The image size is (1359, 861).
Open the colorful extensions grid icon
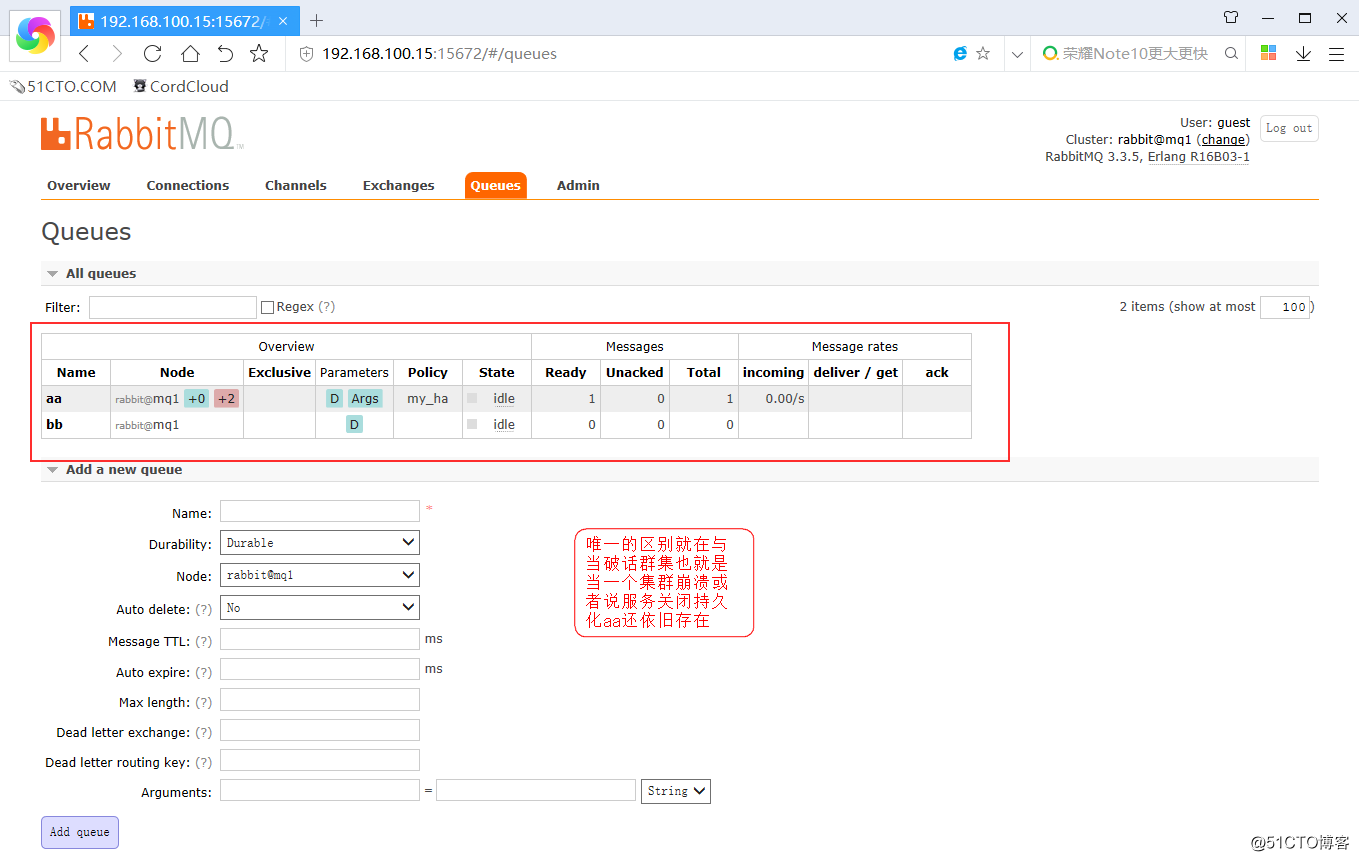1268,53
